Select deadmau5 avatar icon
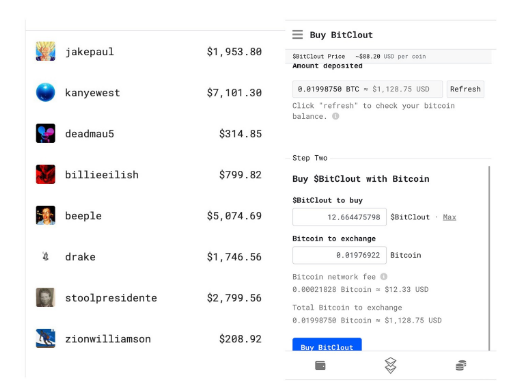512x381 pixels. [45, 133]
